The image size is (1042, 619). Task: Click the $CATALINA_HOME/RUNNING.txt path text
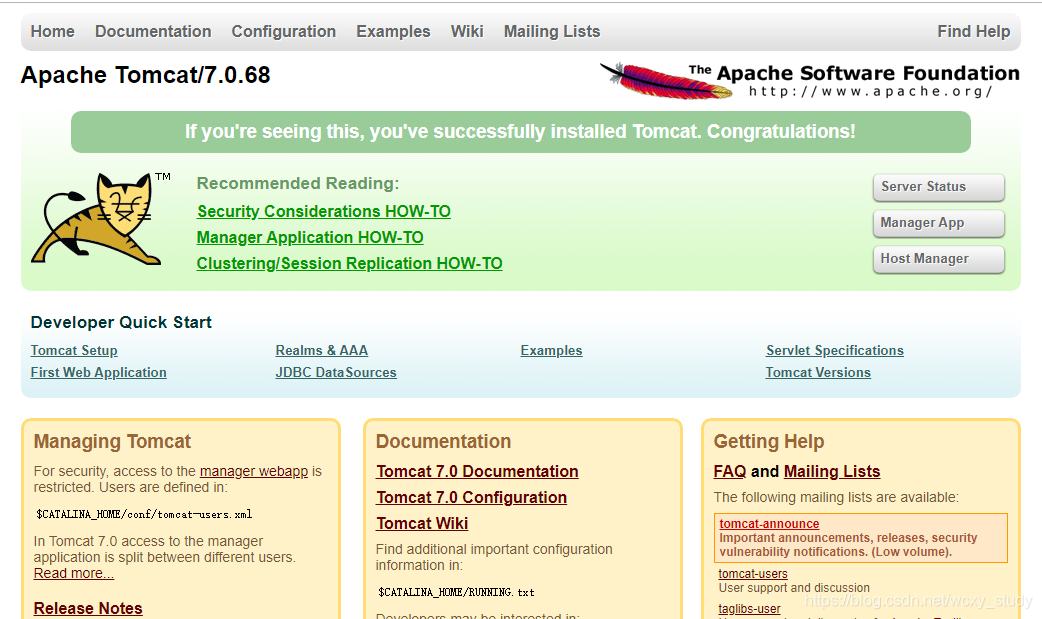pyautogui.click(x=457, y=592)
